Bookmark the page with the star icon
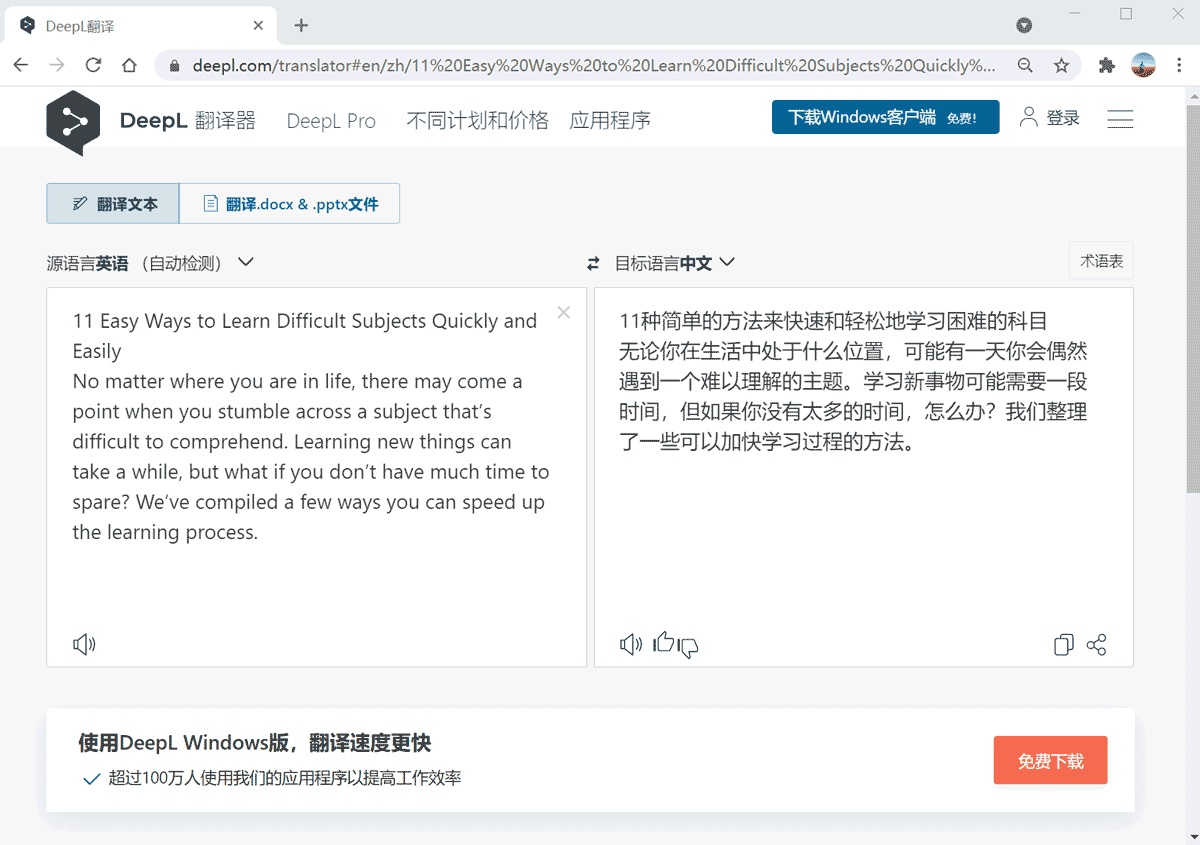The height and width of the screenshot is (845, 1200). click(1060, 63)
